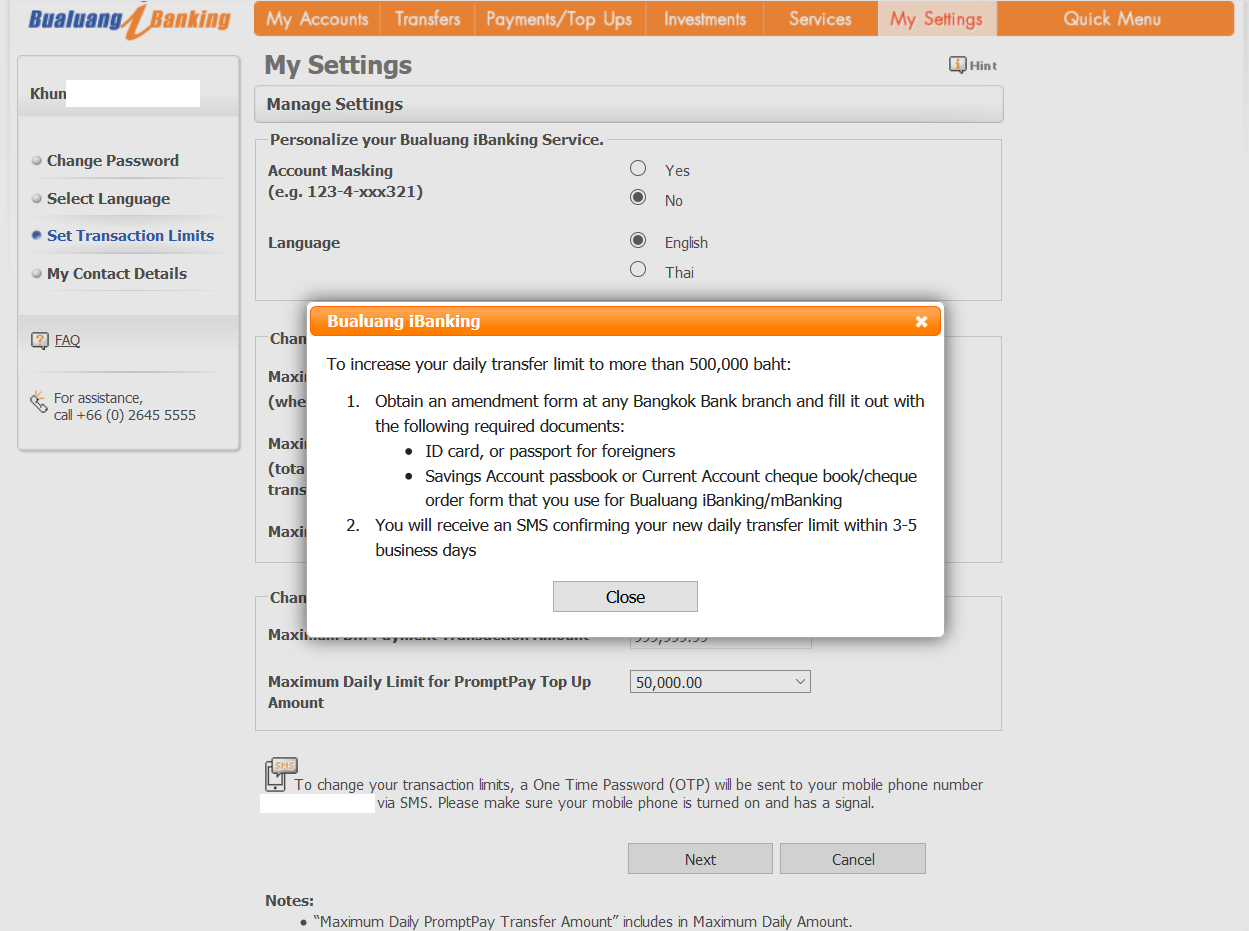Click the SMS phone icon
Screen dimensions: 1249x931
coord(280,774)
